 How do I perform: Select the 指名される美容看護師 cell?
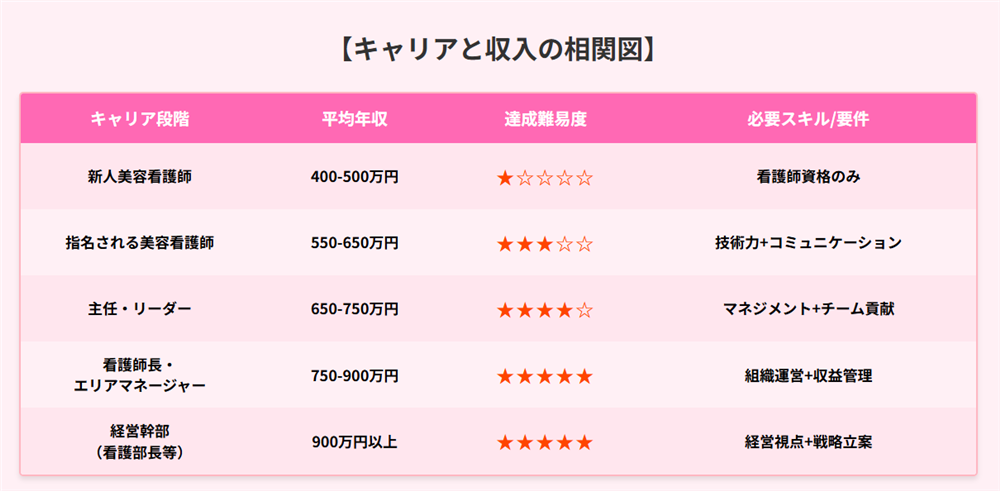point(140,243)
